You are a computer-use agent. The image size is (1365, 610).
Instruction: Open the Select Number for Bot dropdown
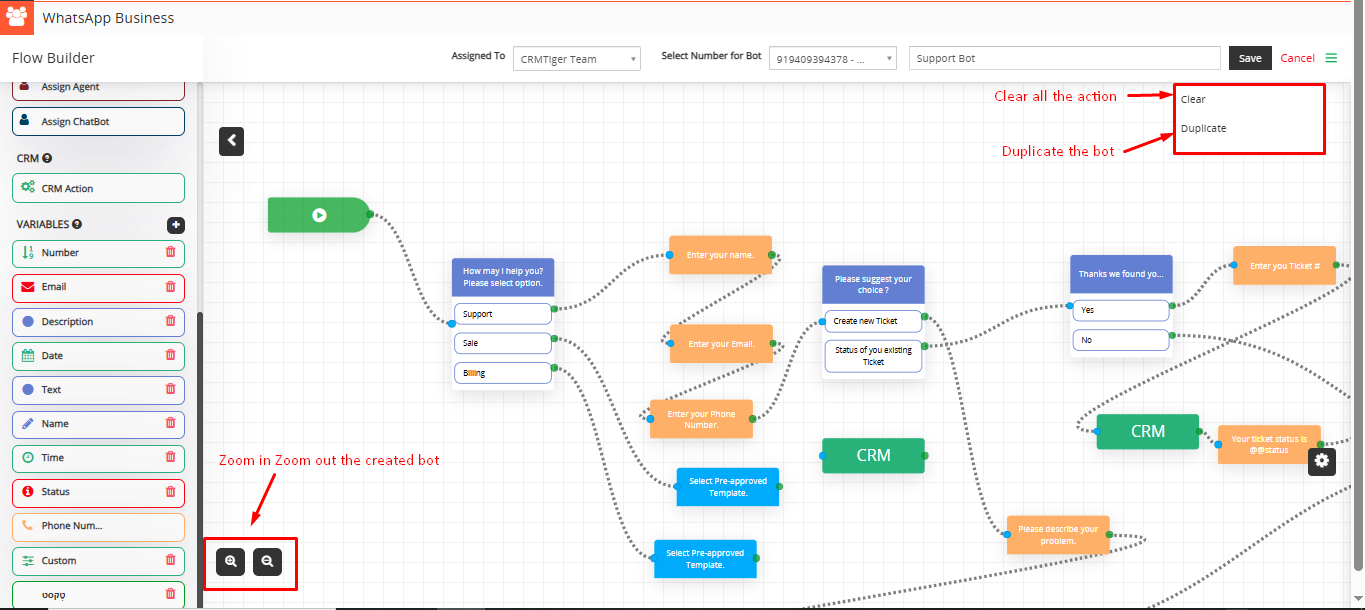click(x=833, y=59)
